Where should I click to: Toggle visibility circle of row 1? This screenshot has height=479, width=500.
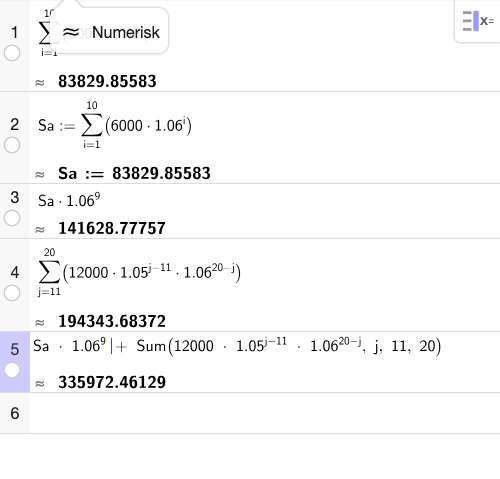click(x=12, y=53)
